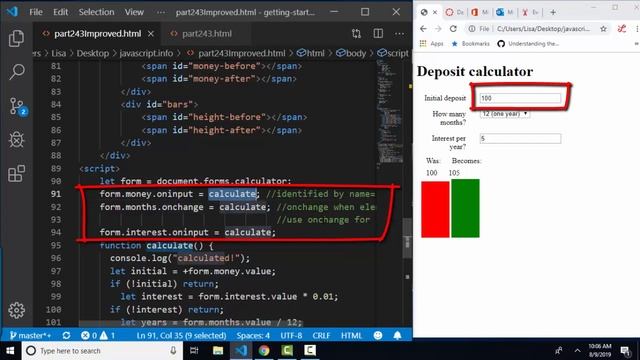Image resolution: width=640 pixels, height=360 pixels.
Task: Show errors and warnings in status bar
Action: pyautogui.click(x=98, y=336)
